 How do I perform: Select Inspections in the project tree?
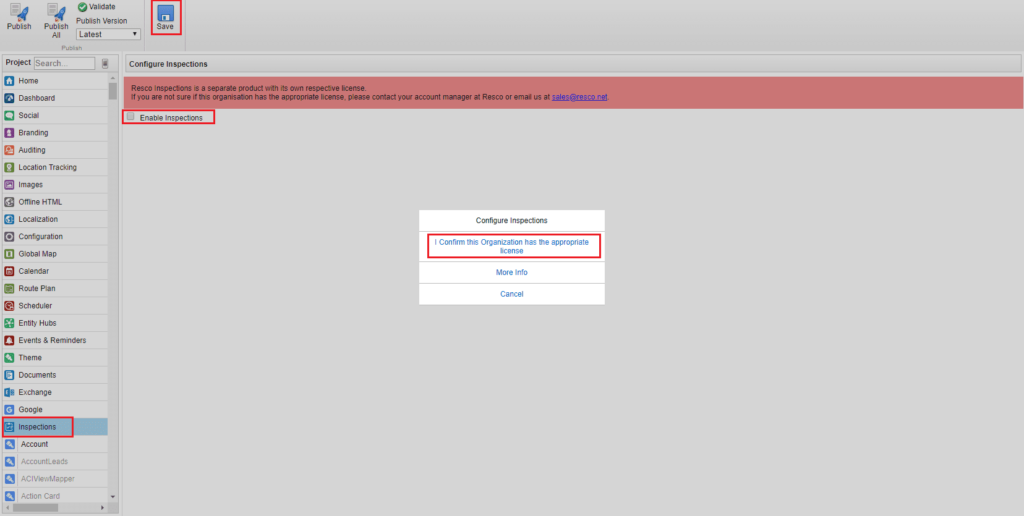(x=38, y=427)
